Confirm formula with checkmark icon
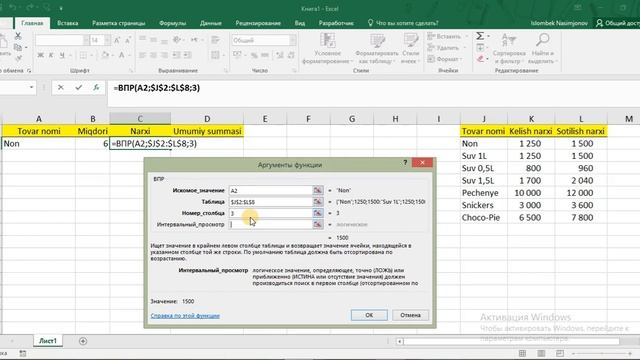 pos(78,87)
